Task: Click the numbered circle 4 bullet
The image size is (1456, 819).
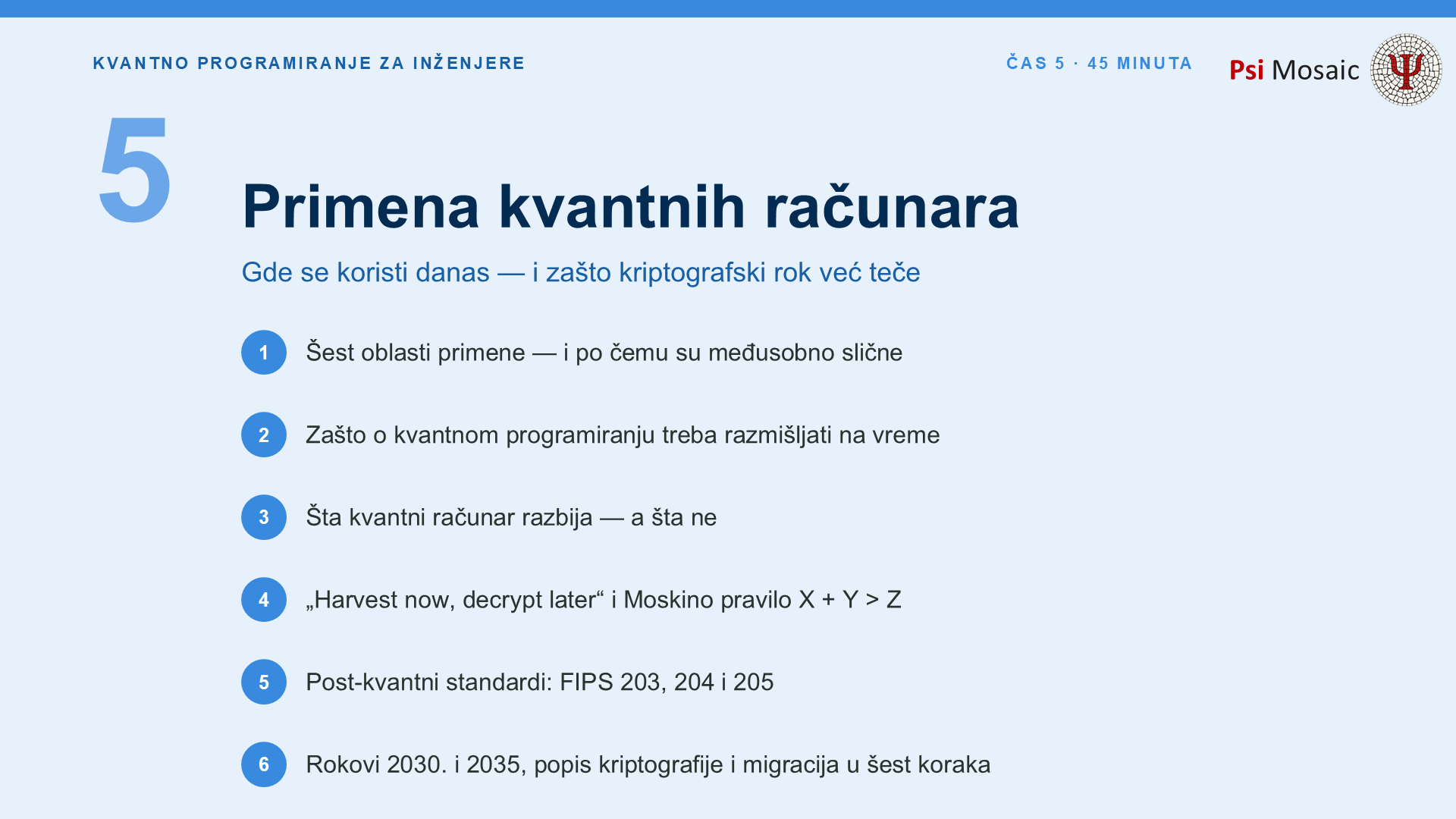Action: [264, 600]
